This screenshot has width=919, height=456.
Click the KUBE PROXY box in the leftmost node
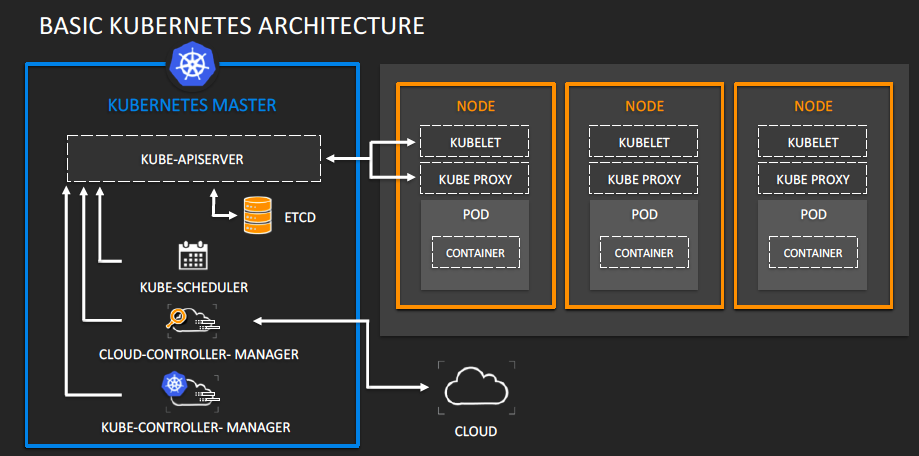tap(475, 179)
